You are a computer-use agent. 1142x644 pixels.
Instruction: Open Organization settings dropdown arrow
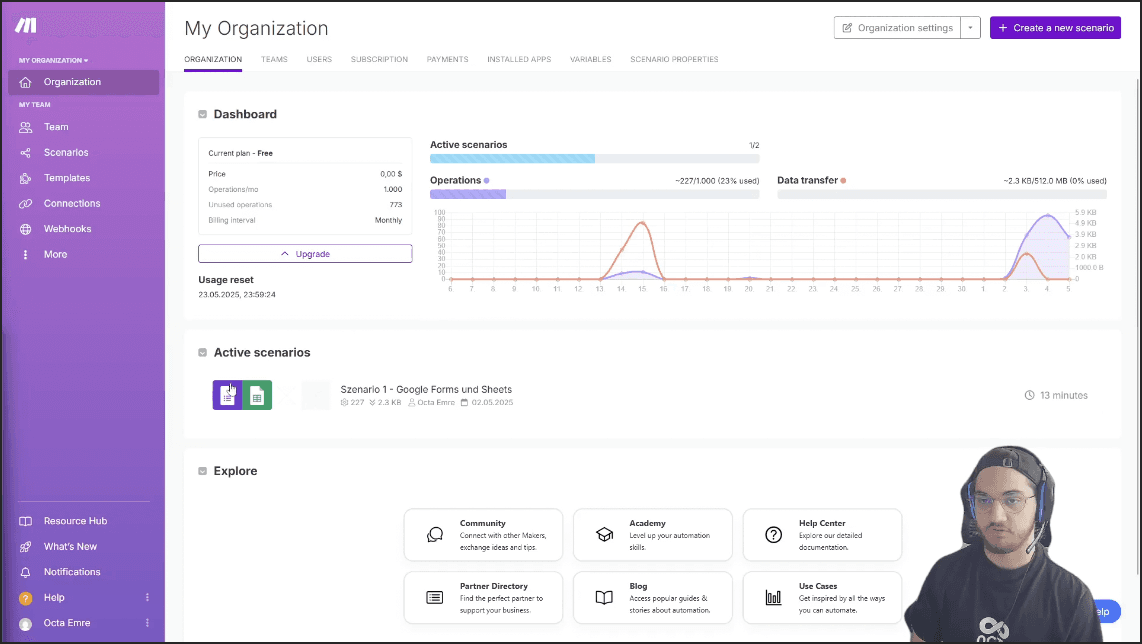point(970,28)
